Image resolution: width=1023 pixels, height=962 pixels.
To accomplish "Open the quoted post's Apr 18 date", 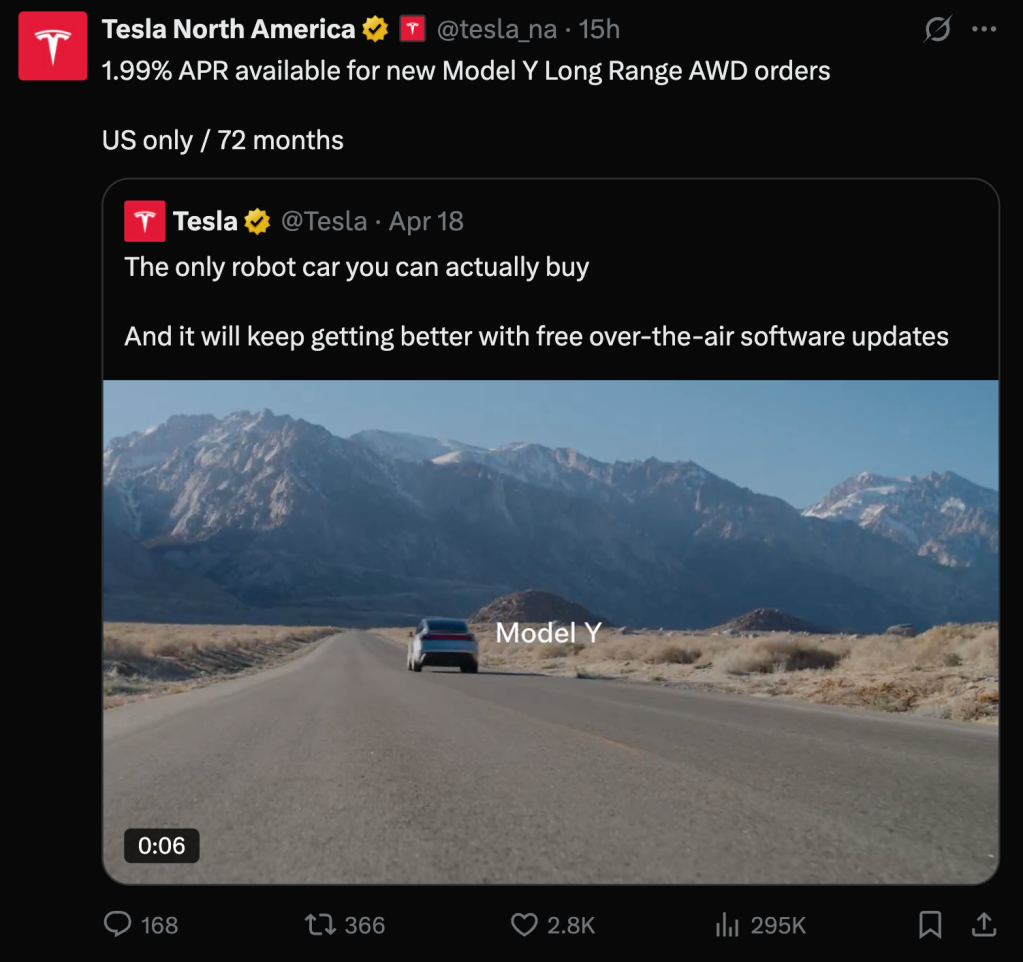I will point(426,221).
